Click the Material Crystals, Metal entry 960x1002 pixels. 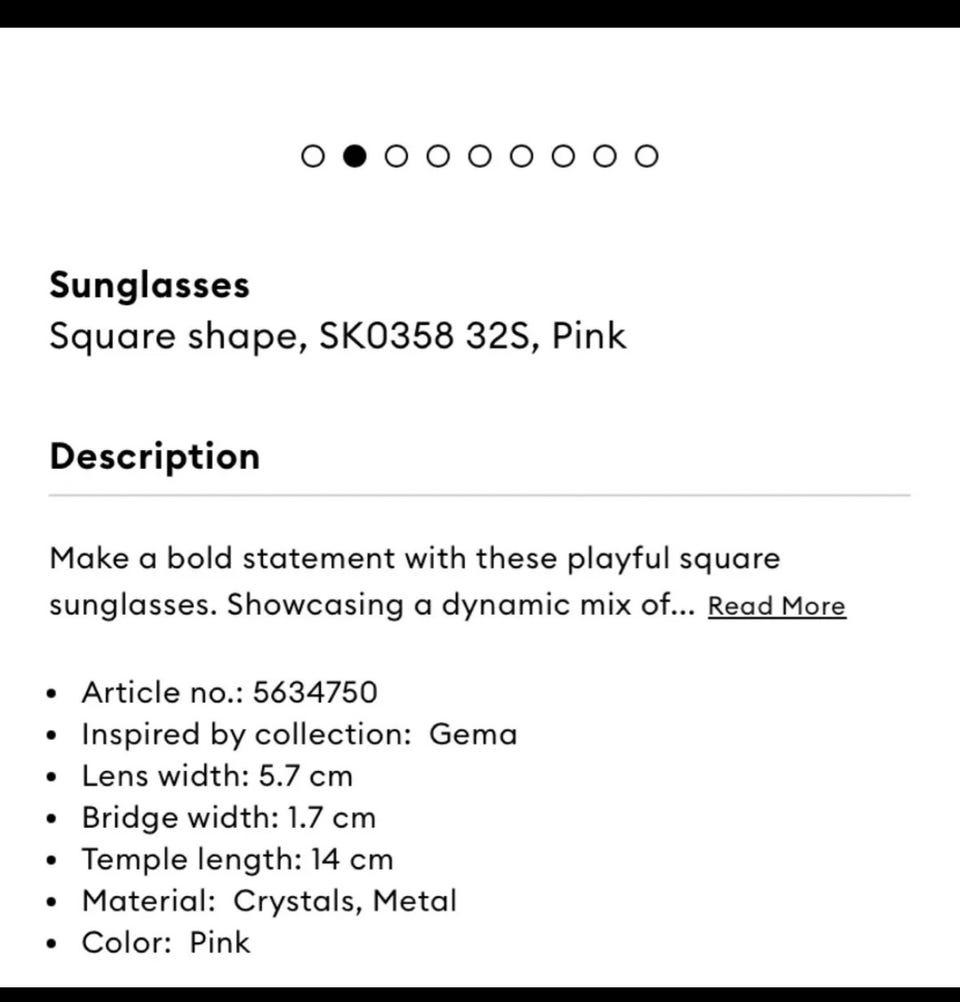[x=269, y=901]
